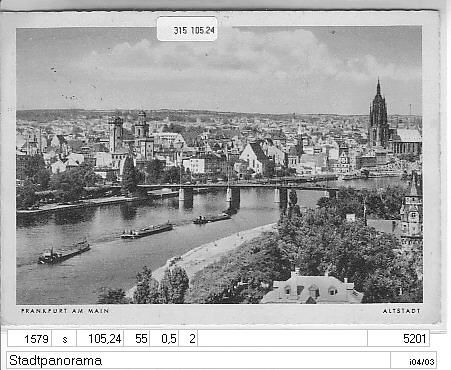
Task: Click the leftmost barge on the river
Action: coord(64,252)
